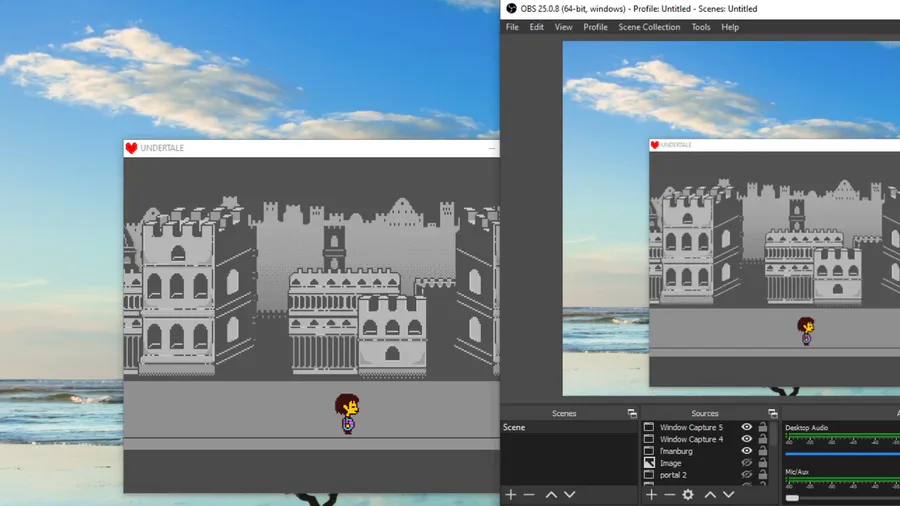
Task: Open the File menu in OBS
Action: [512, 27]
